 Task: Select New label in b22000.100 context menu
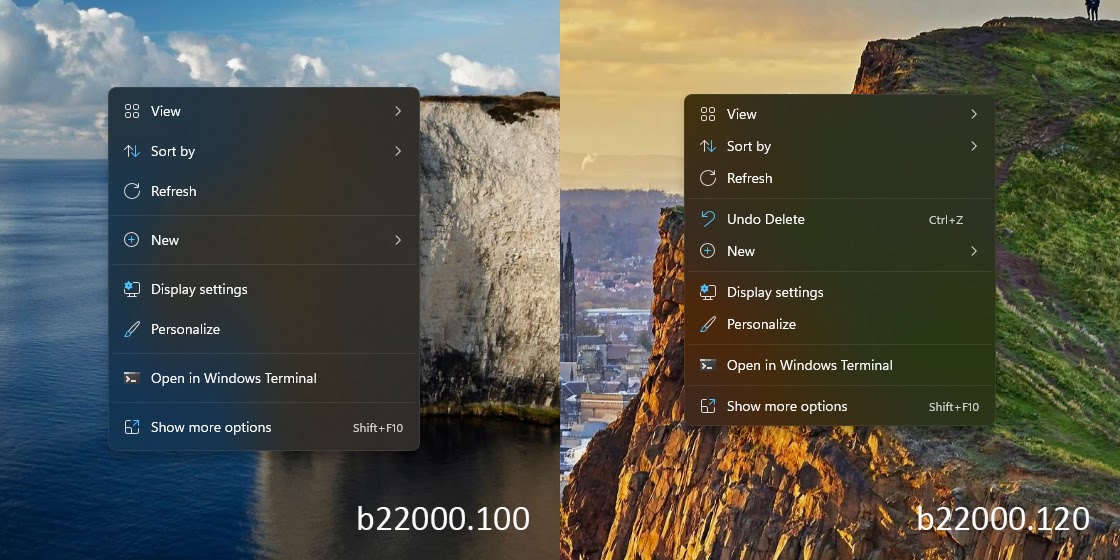[x=165, y=240]
